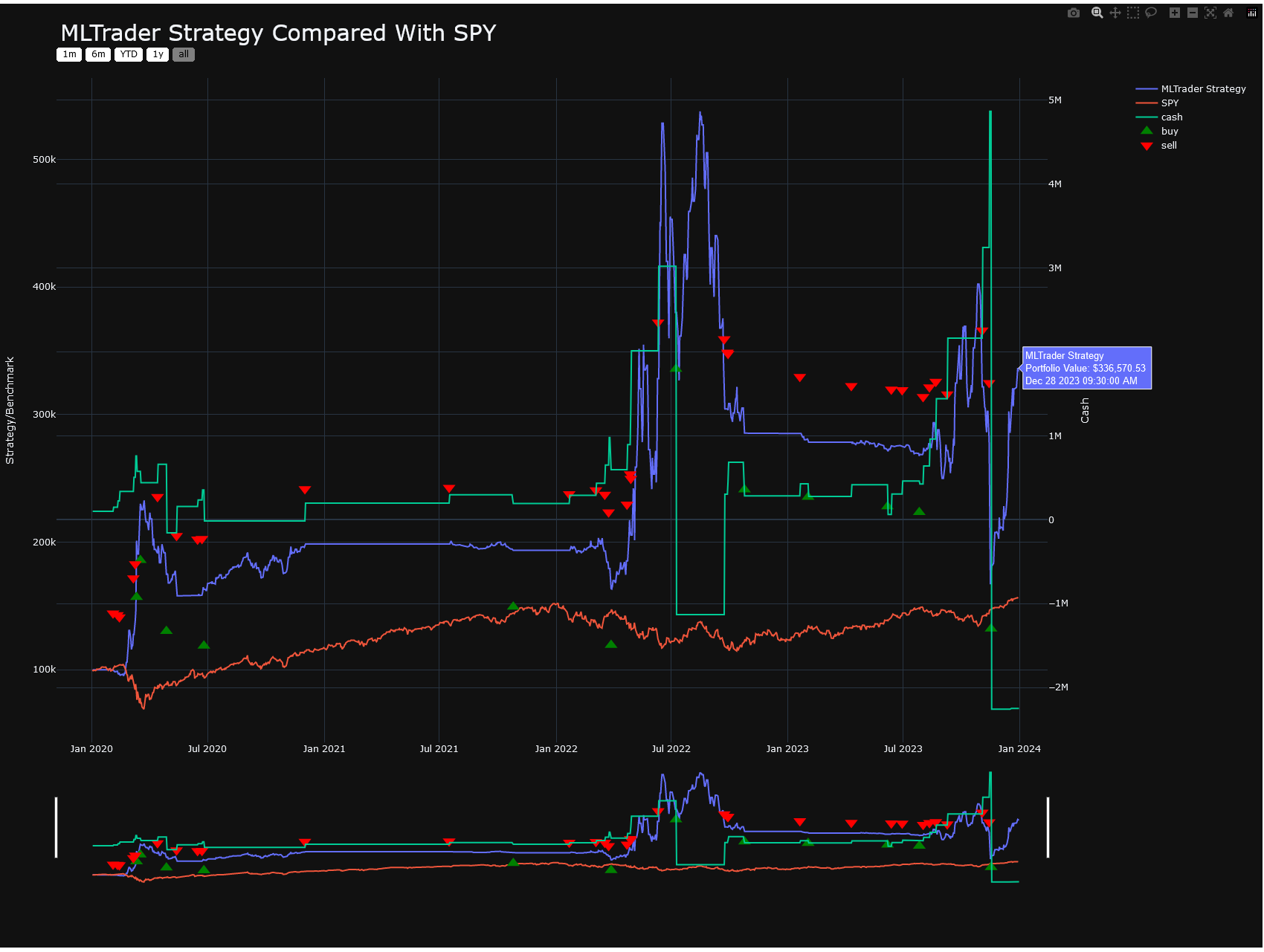Image resolution: width=1264 pixels, height=952 pixels.
Task: Select the 1y range button
Action: 158,54
